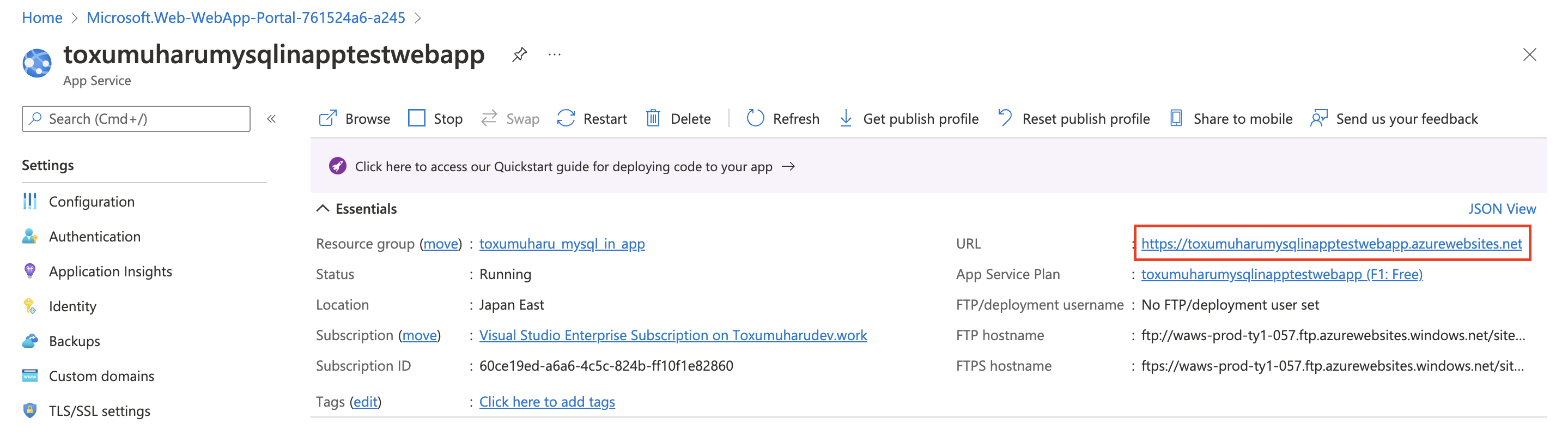This screenshot has width=1568, height=435.
Task: Download the publish profile
Action: coord(909,118)
